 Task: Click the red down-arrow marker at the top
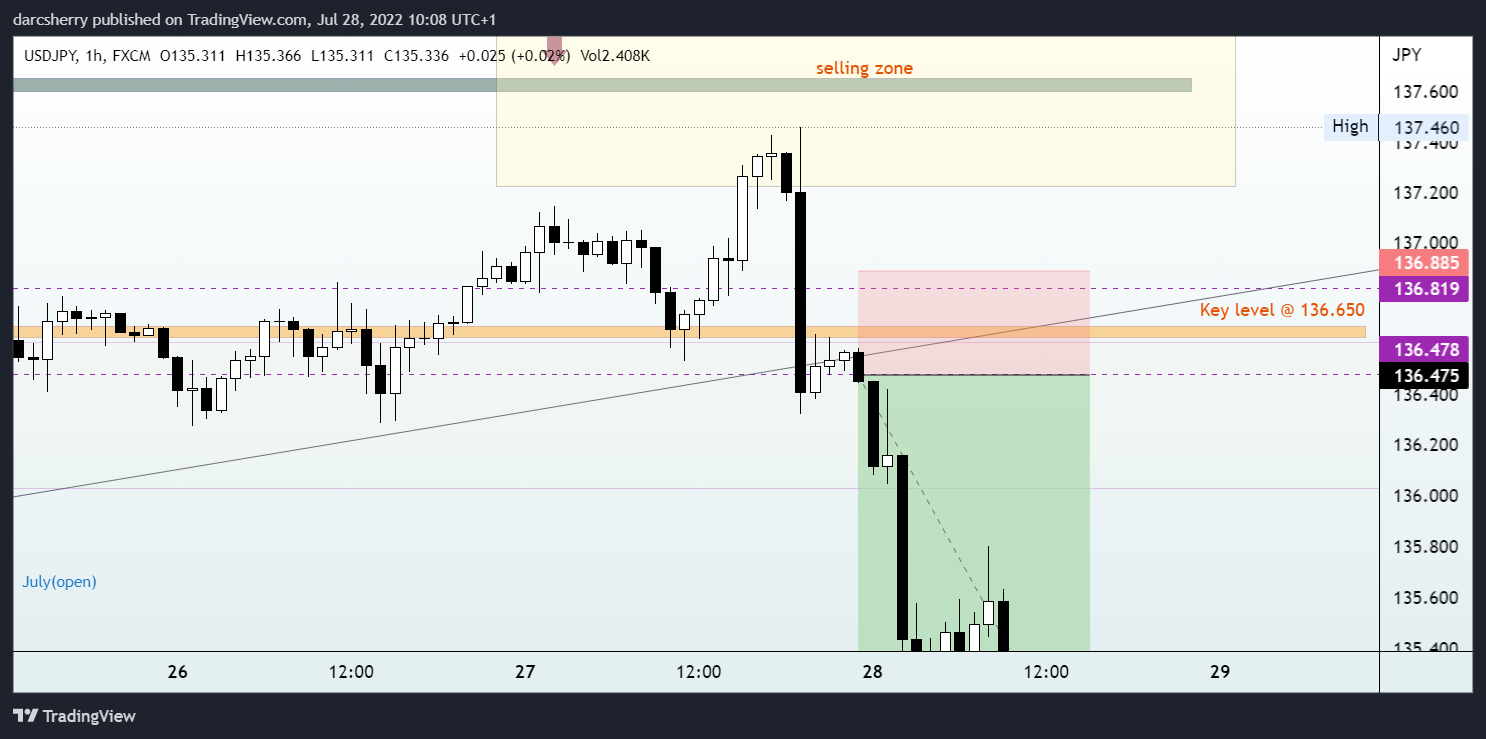tap(555, 49)
